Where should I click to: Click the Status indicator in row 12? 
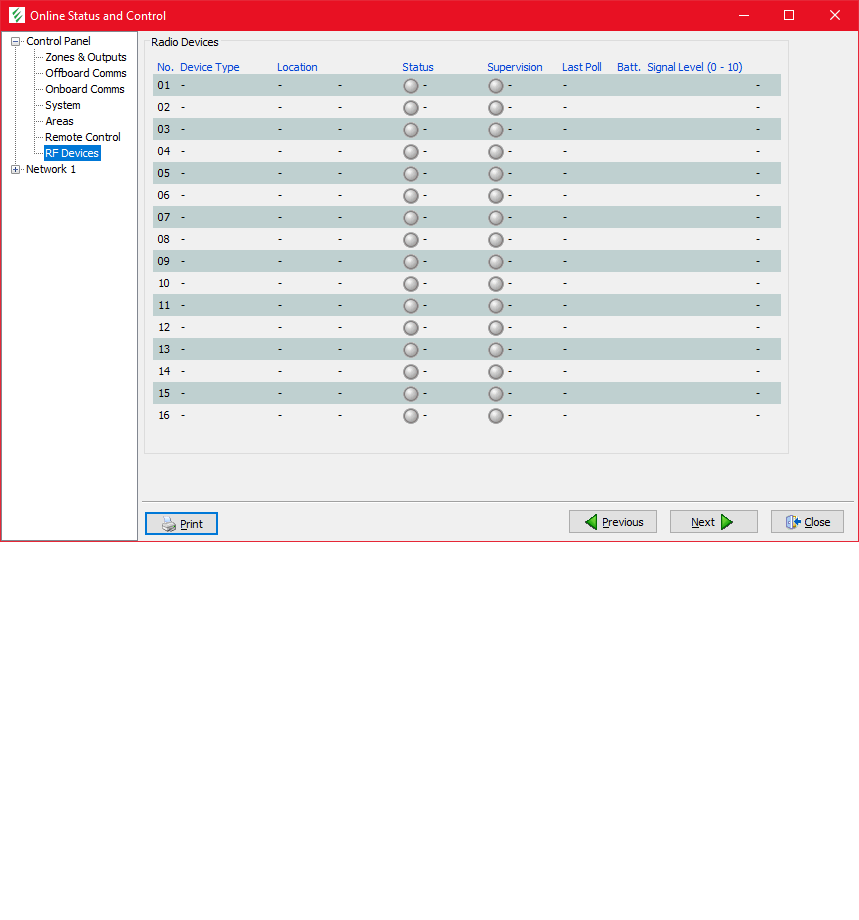pos(410,328)
